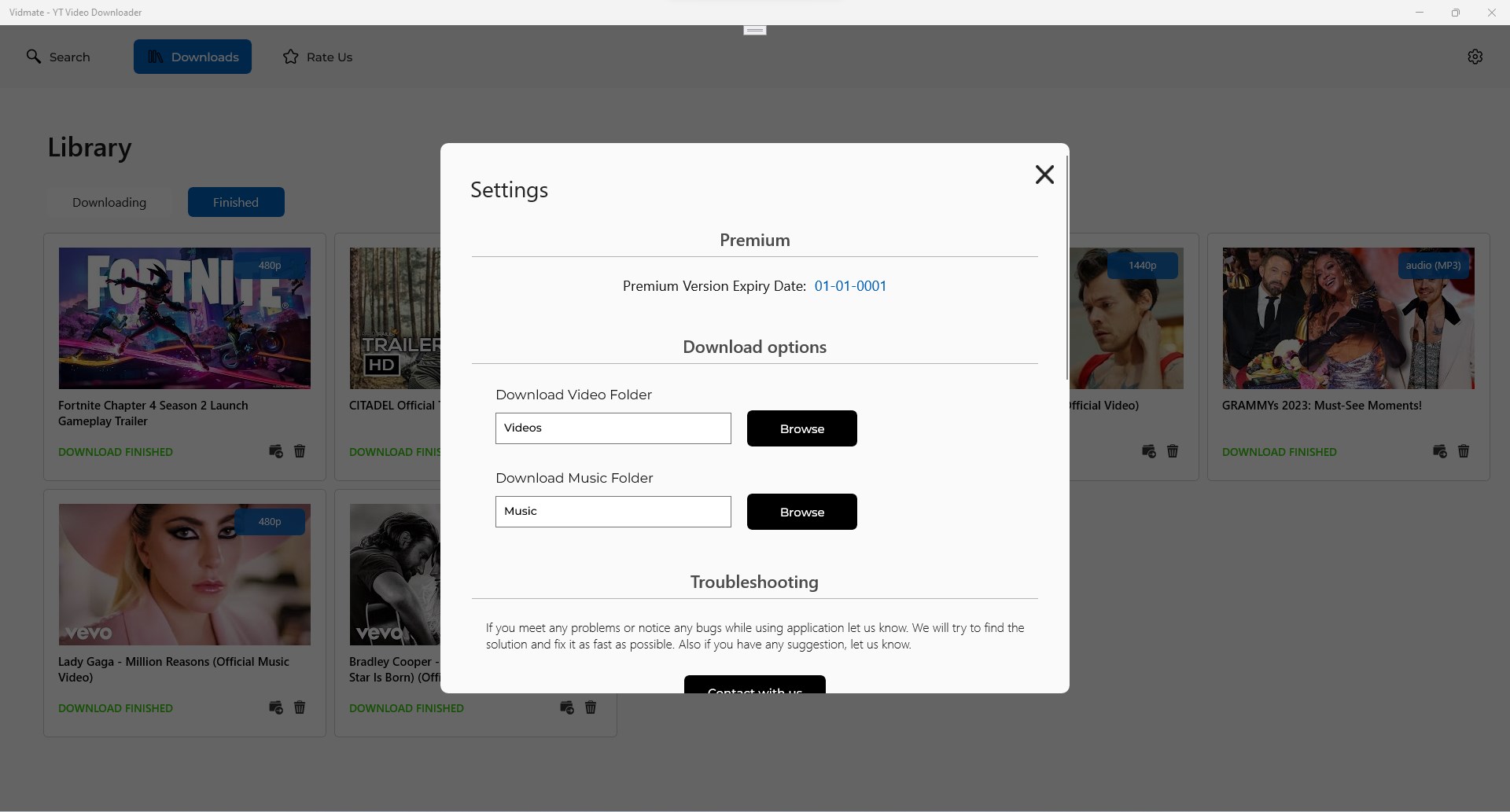The height and width of the screenshot is (812, 1510).
Task: Delete the Fortnite Chapter 4 download
Action: [x=300, y=451]
